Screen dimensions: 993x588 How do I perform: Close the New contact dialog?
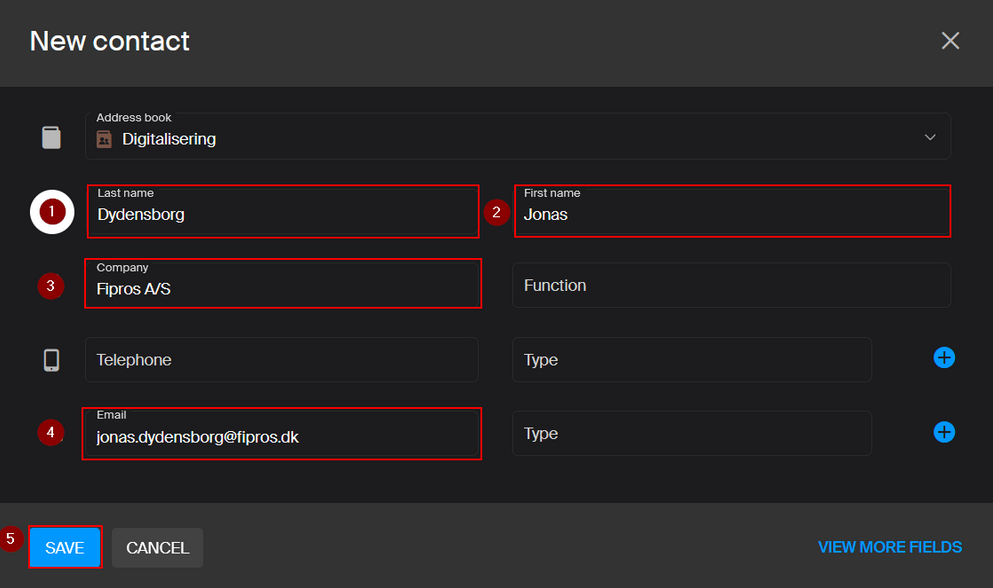[950, 41]
